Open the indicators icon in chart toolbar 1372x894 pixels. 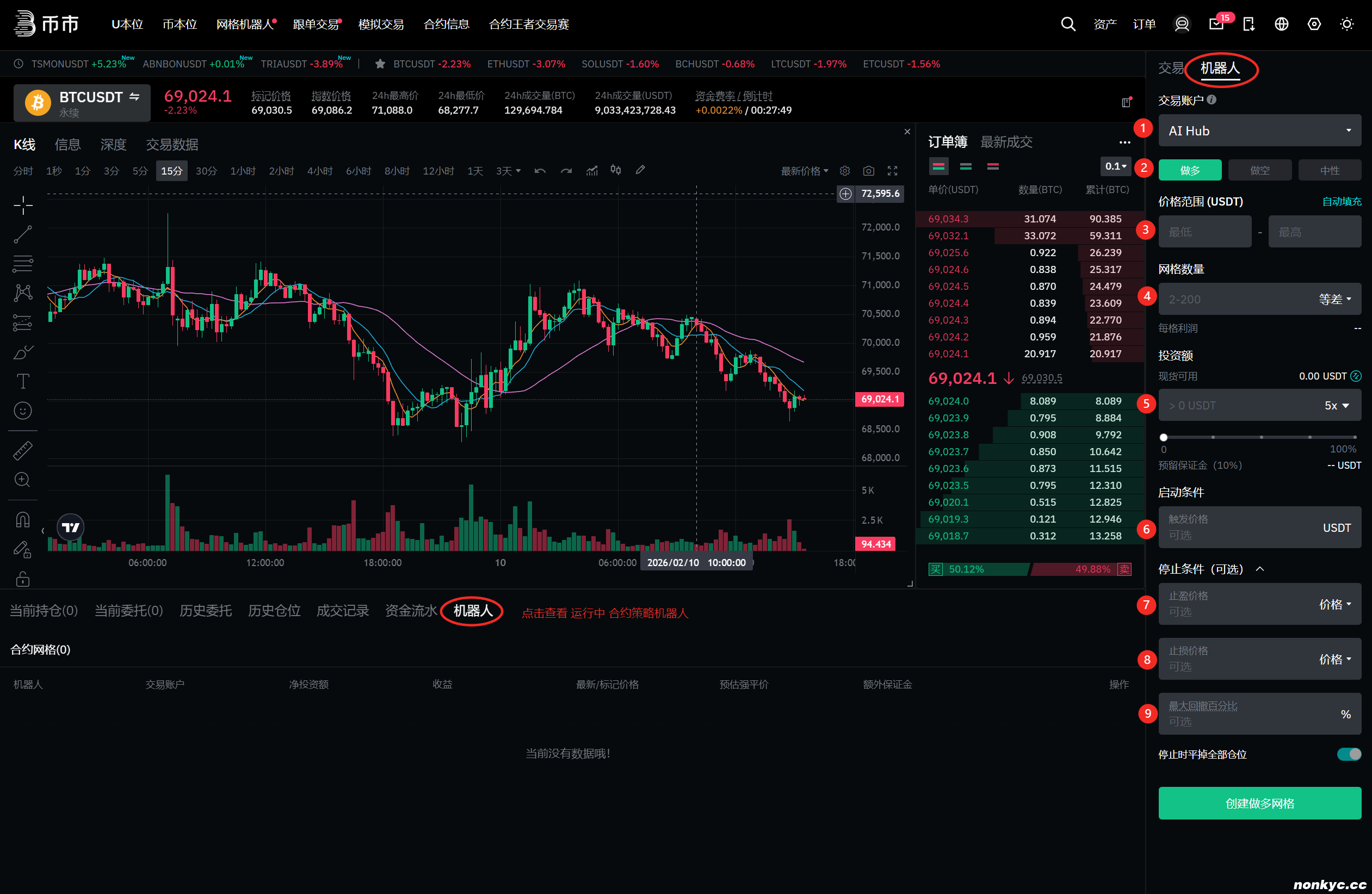[x=592, y=171]
